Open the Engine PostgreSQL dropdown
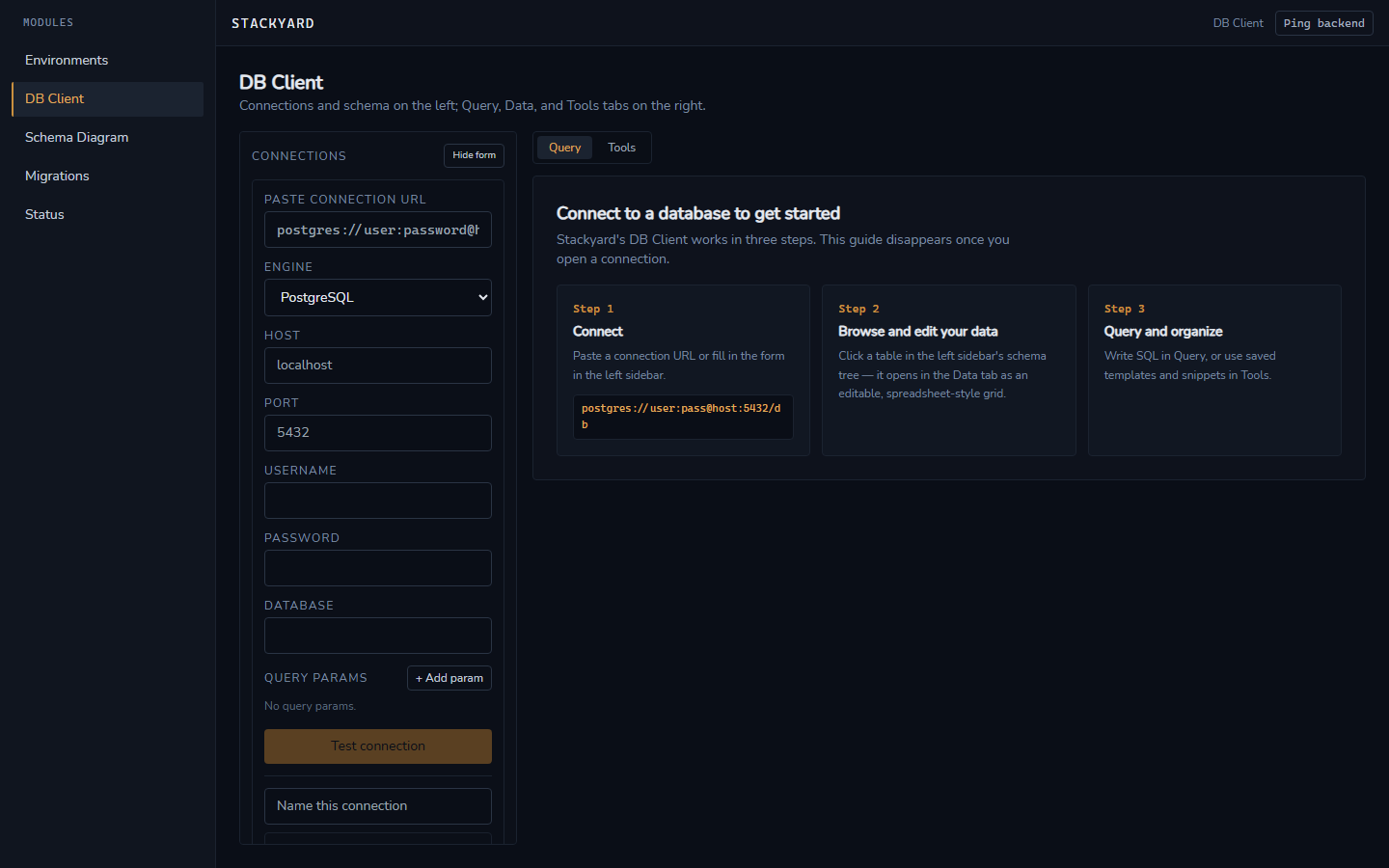 (x=378, y=297)
